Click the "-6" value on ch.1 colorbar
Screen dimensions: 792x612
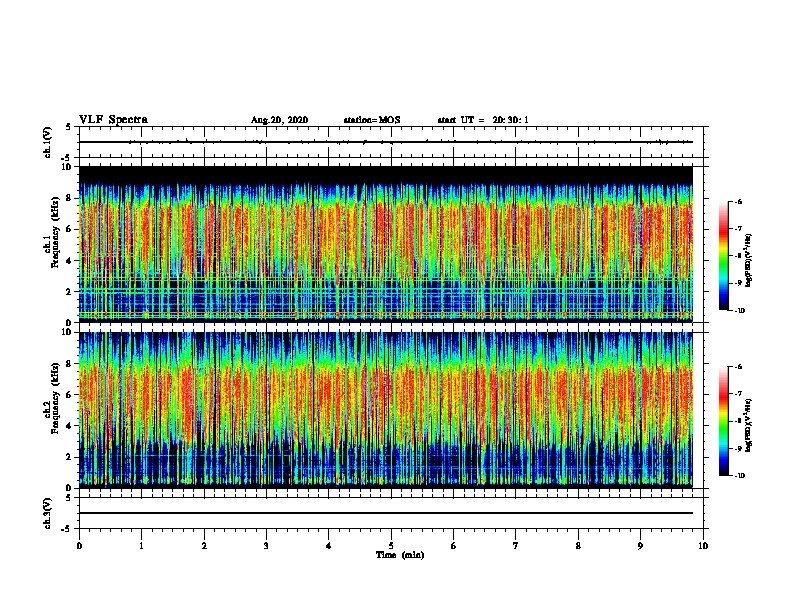(738, 201)
